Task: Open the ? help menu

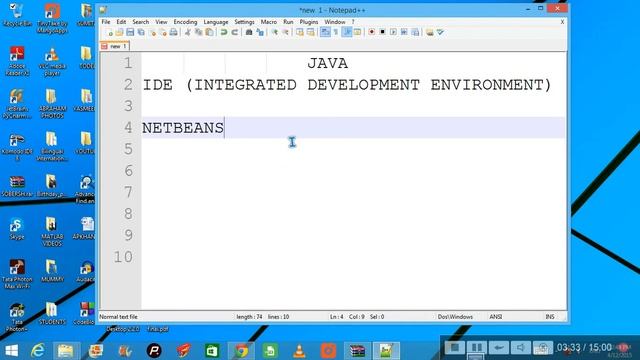Action: click(353, 22)
